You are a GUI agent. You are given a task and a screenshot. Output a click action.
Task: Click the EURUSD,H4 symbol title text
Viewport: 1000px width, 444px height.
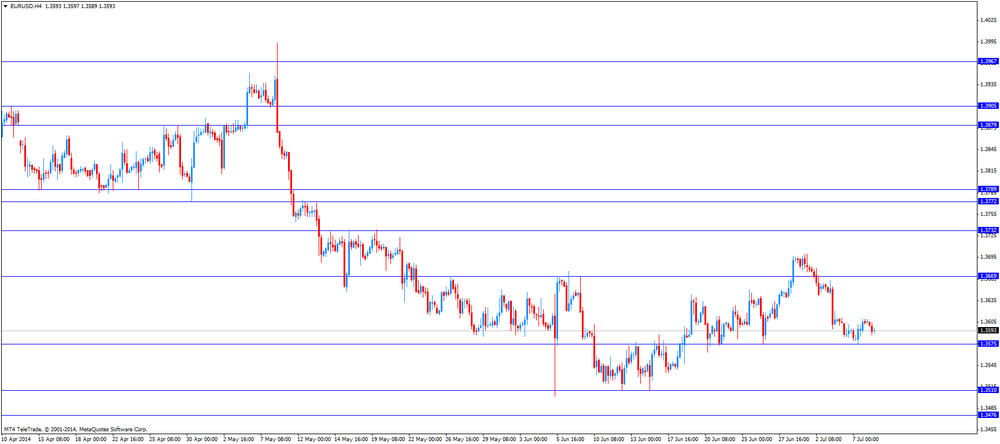tap(26, 5)
